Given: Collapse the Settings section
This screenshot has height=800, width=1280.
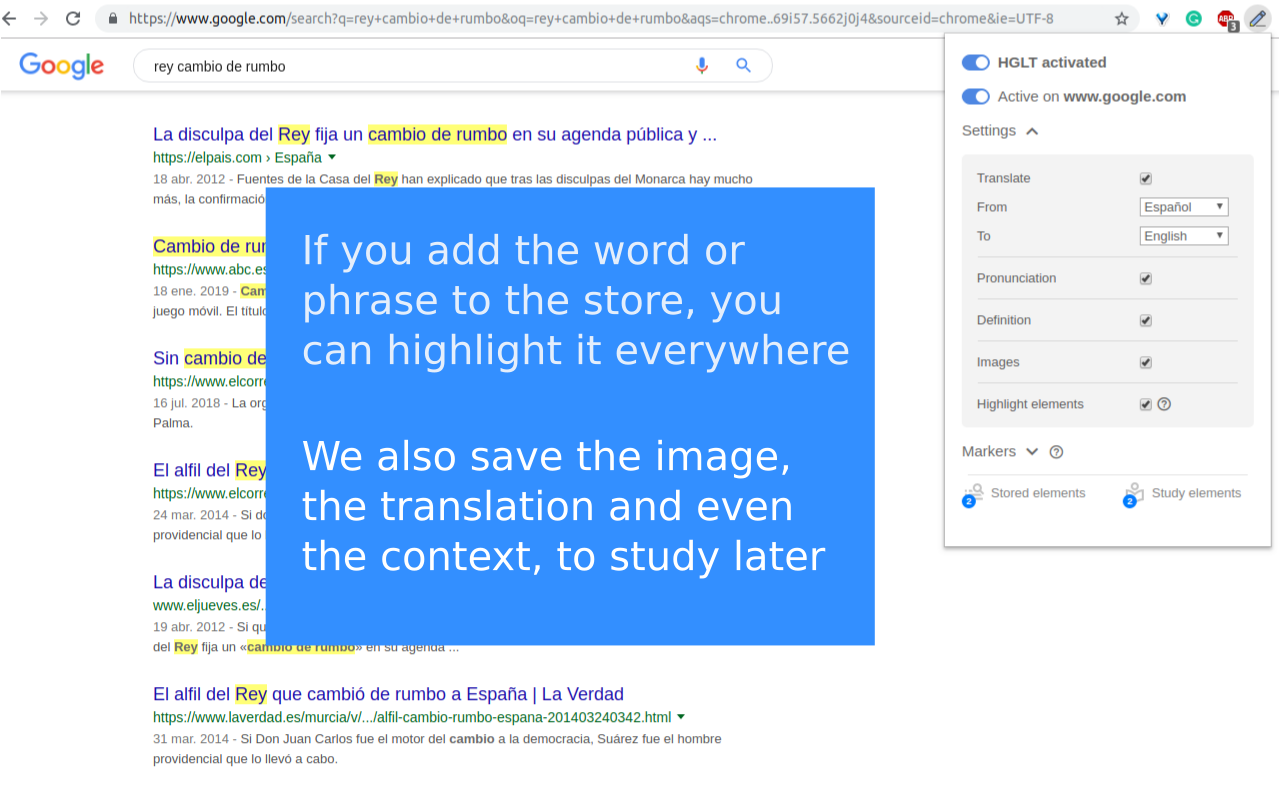Looking at the screenshot, I should tap(1000, 131).
